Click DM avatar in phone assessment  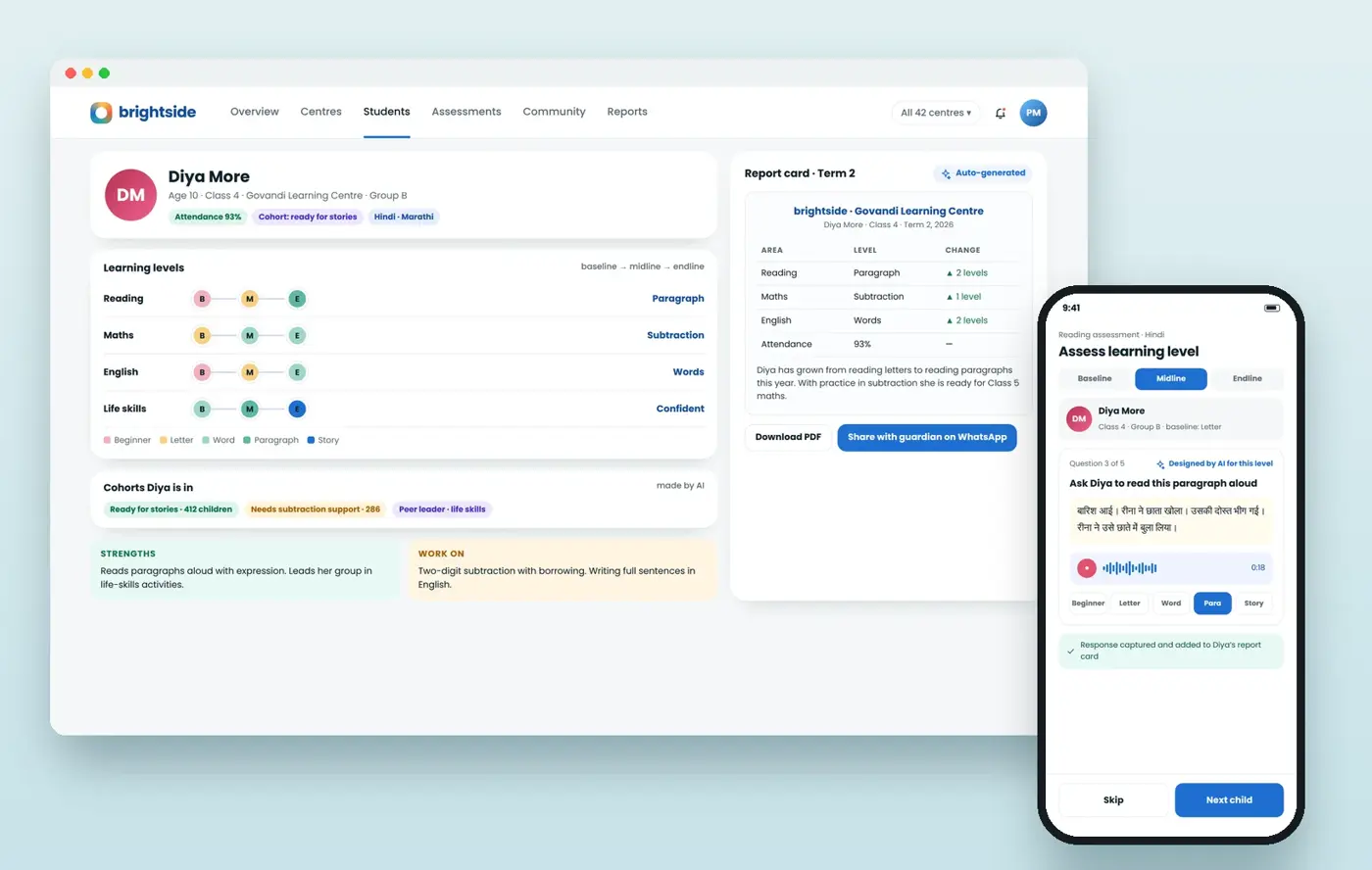[x=1079, y=418]
